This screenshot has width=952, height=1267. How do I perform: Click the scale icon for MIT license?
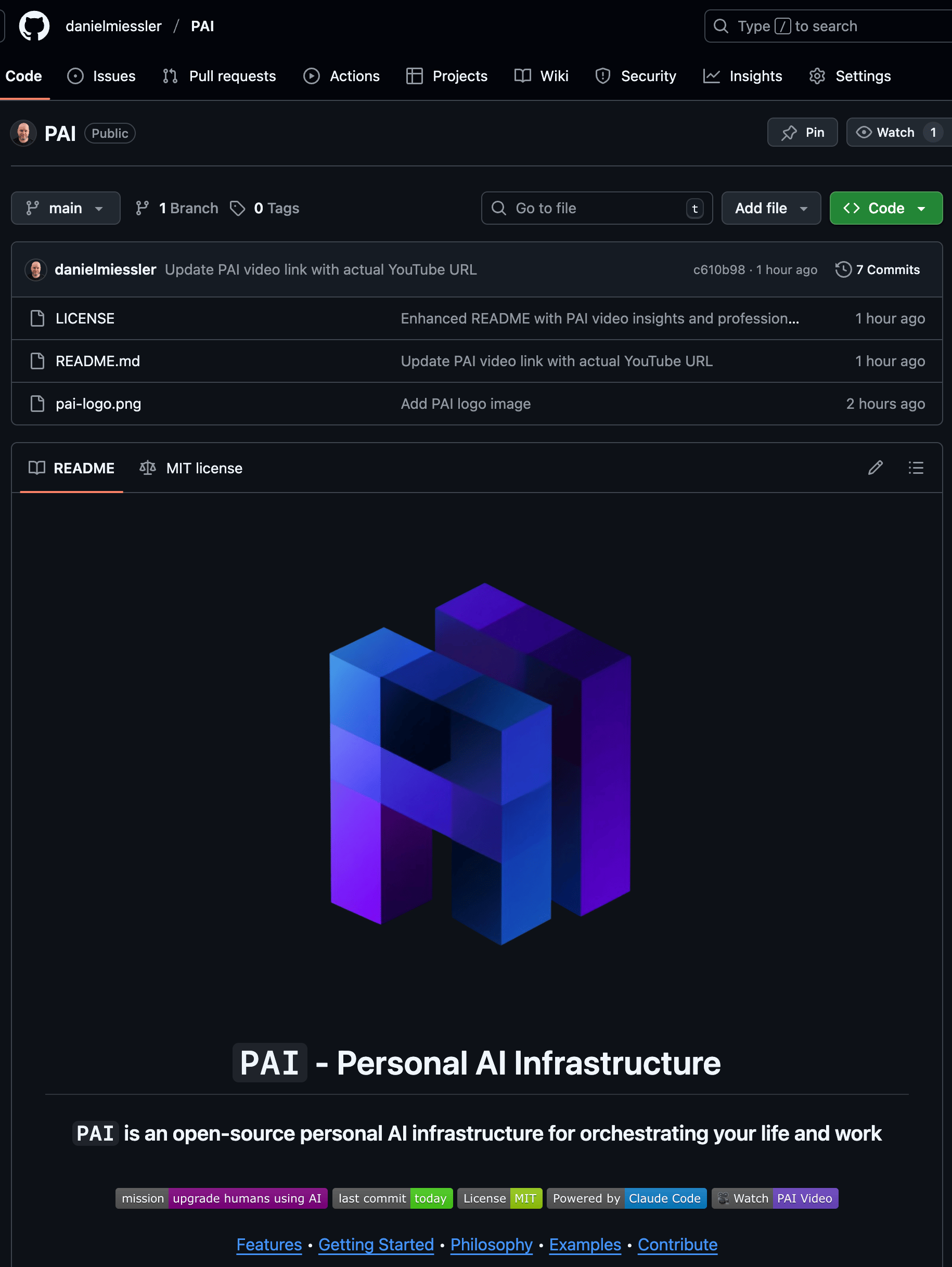click(148, 468)
